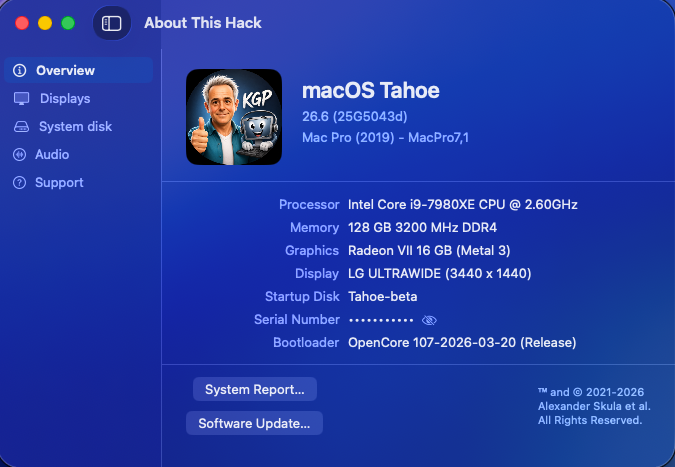Click the Graphics label
The image size is (675, 467).
coord(312,251)
